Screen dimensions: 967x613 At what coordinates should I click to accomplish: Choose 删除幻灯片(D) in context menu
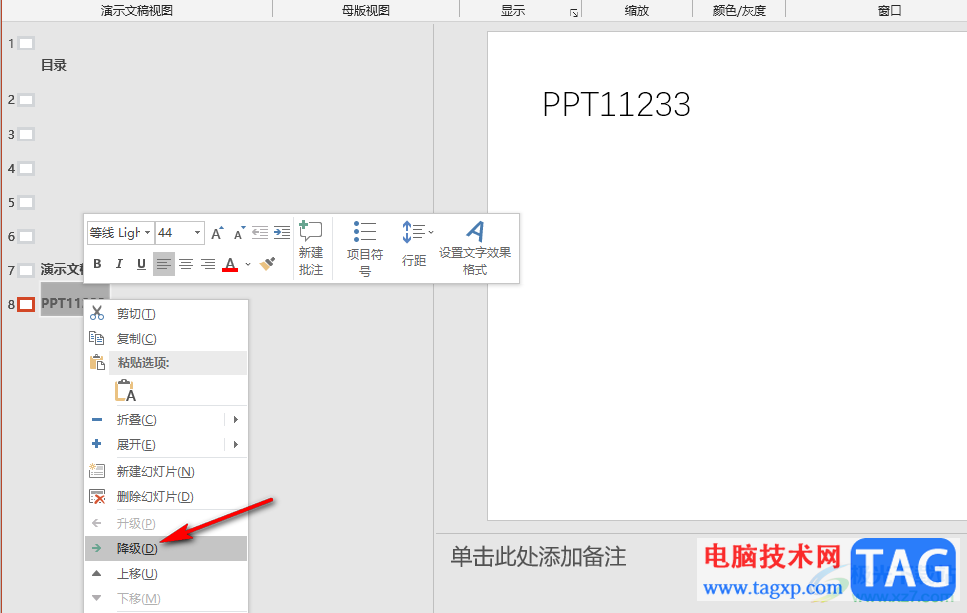pos(166,496)
